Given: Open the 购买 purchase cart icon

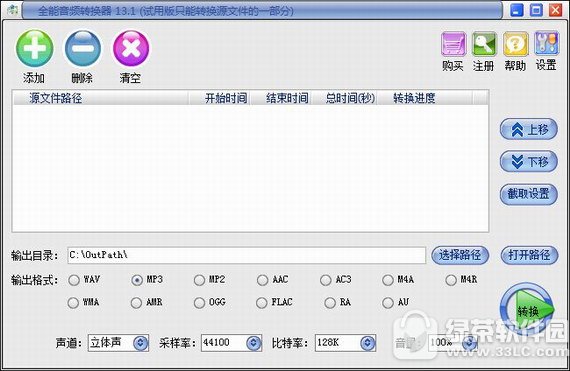Looking at the screenshot, I should pyautogui.click(x=453, y=44).
